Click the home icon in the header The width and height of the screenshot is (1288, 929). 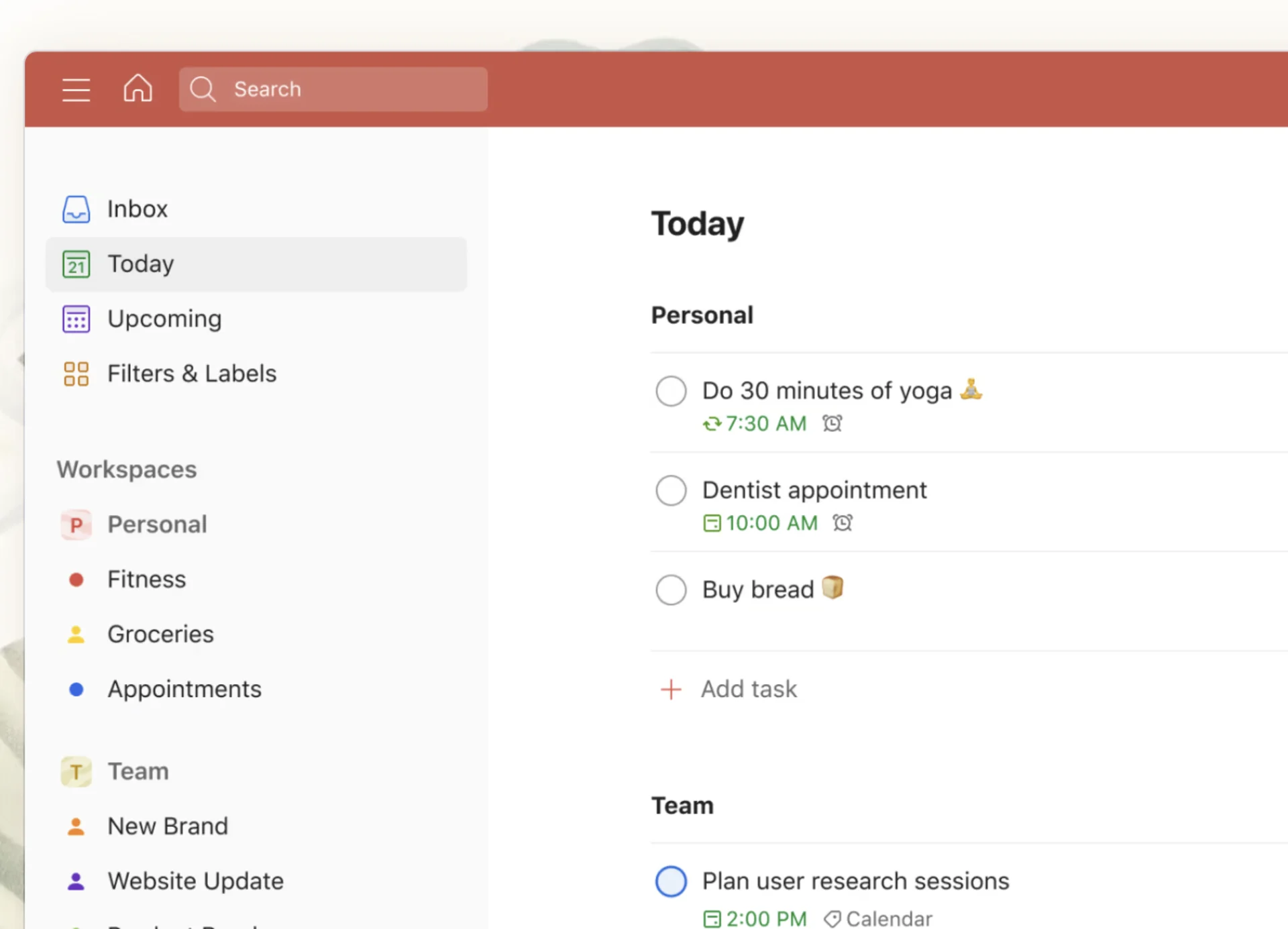pos(138,89)
